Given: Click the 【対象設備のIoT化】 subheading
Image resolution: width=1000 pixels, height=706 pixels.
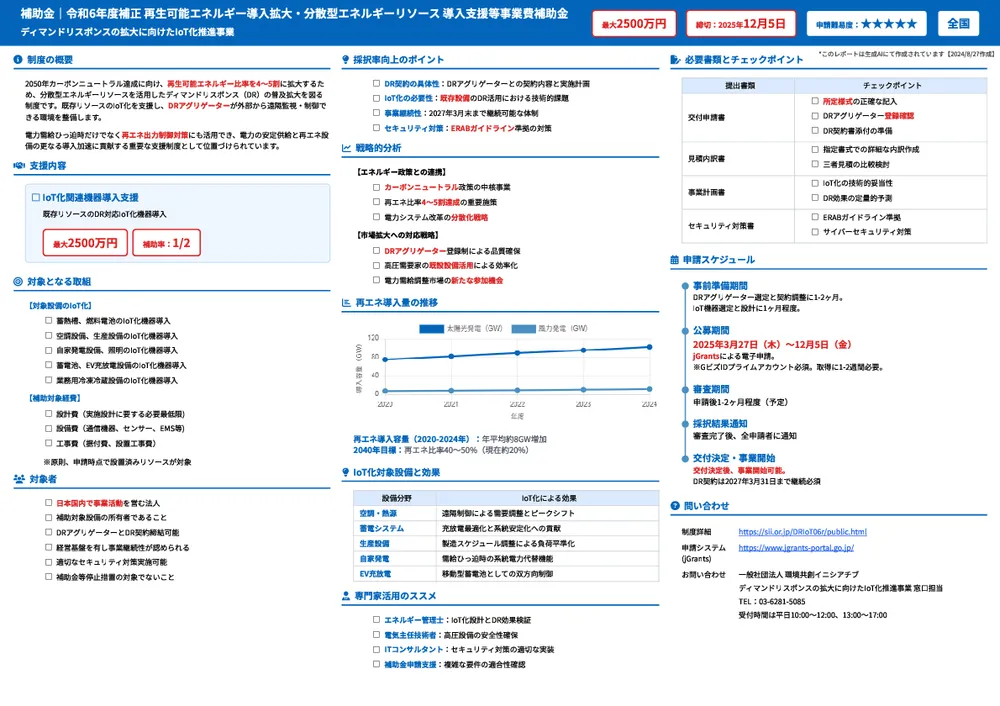Looking at the screenshot, I should [61, 305].
